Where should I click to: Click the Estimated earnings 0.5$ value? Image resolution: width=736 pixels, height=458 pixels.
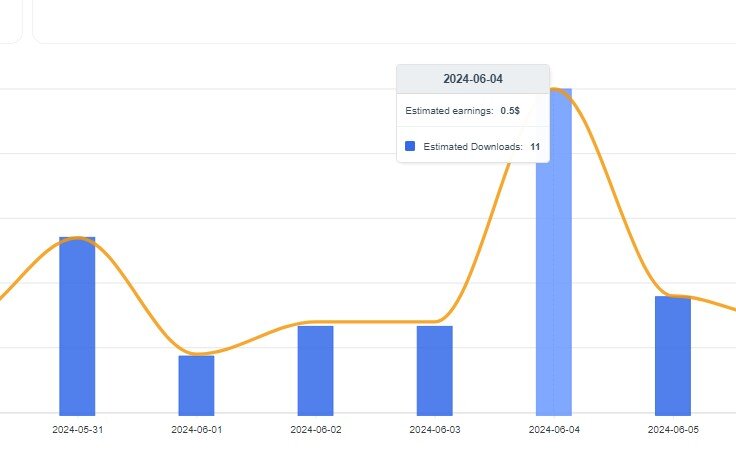[510, 111]
